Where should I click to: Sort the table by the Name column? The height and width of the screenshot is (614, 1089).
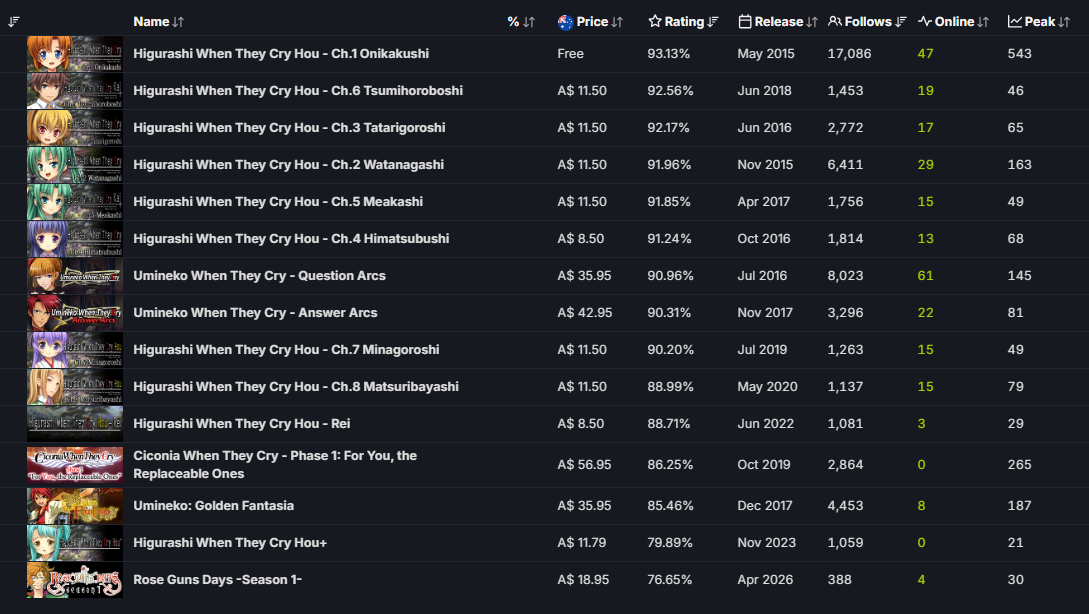158,22
